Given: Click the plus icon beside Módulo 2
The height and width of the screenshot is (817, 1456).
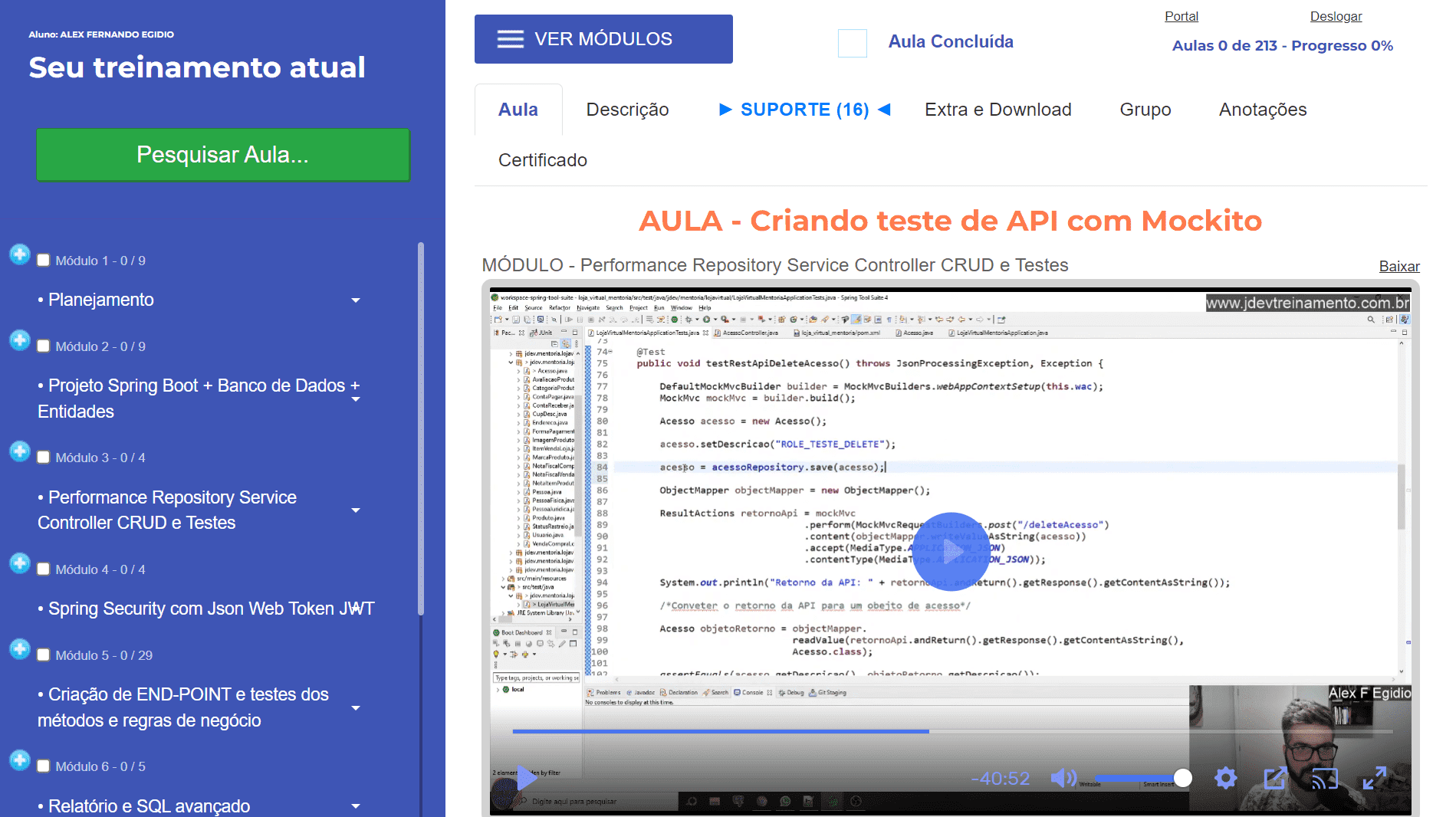Looking at the screenshot, I should 20,340.
